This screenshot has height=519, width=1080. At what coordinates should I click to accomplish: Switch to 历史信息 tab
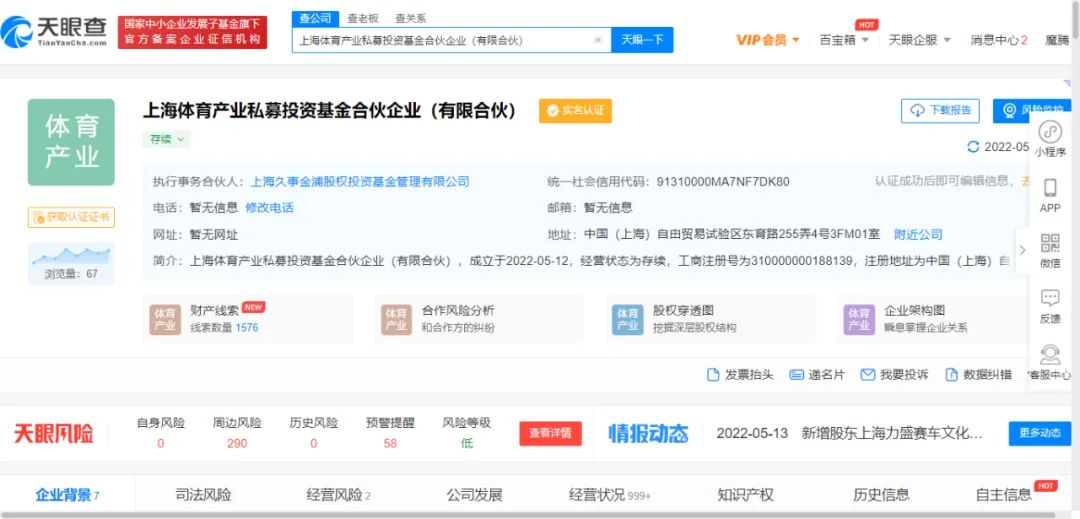point(881,494)
